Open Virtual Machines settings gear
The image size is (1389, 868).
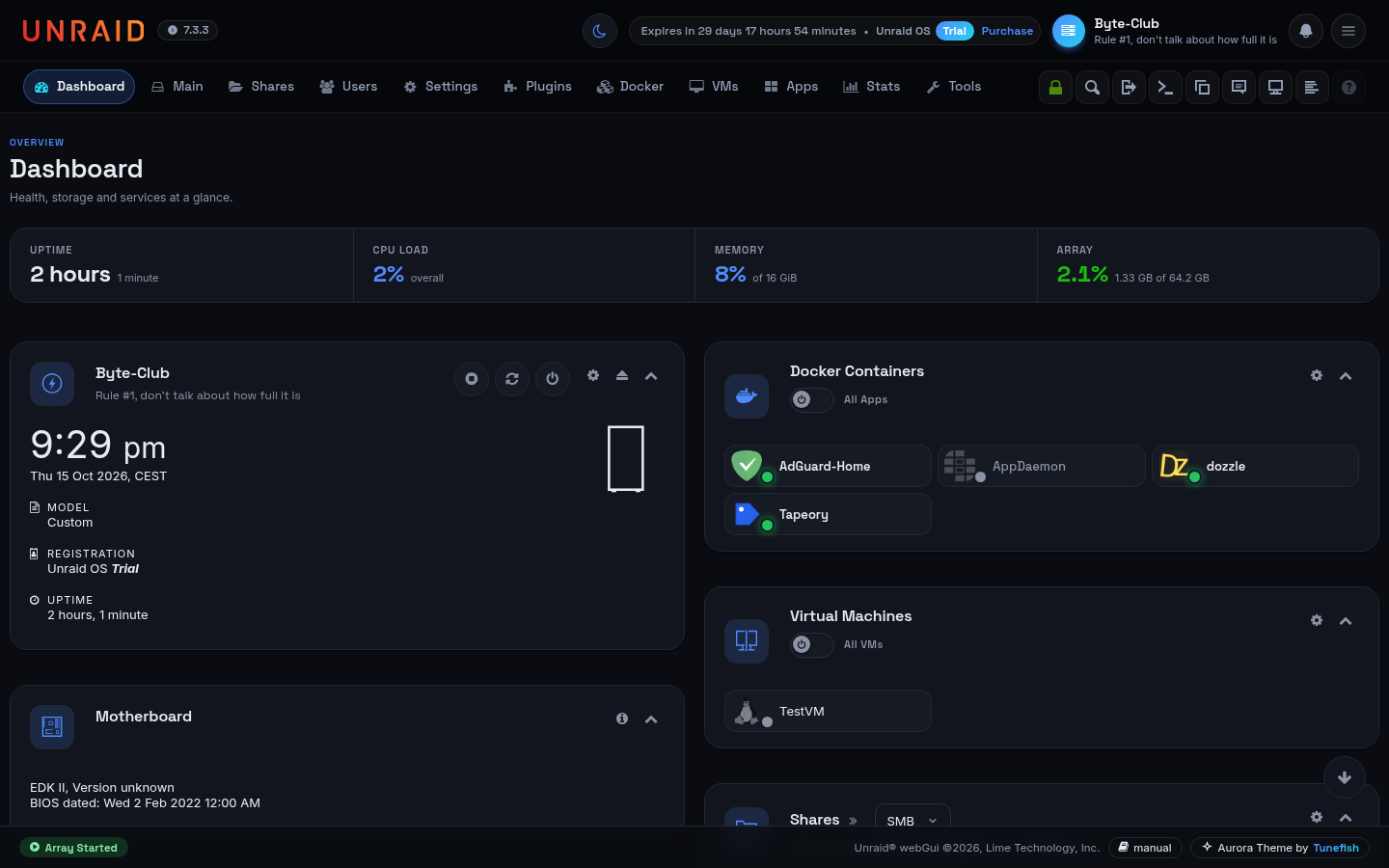pos(1317,620)
